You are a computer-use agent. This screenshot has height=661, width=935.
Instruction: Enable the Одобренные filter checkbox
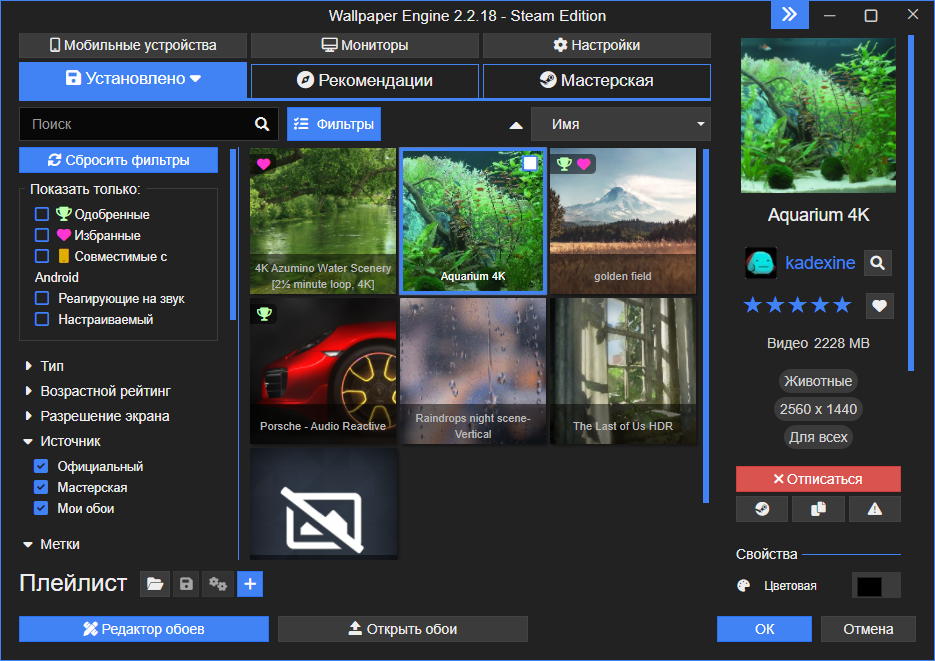pyautogui.click(x=42, y=214)
